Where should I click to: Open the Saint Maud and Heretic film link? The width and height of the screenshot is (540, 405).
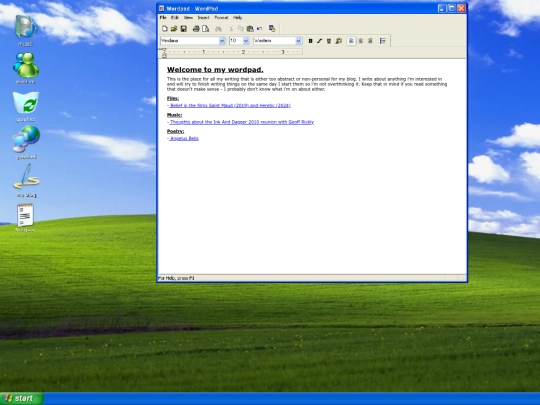pos(230,105)
